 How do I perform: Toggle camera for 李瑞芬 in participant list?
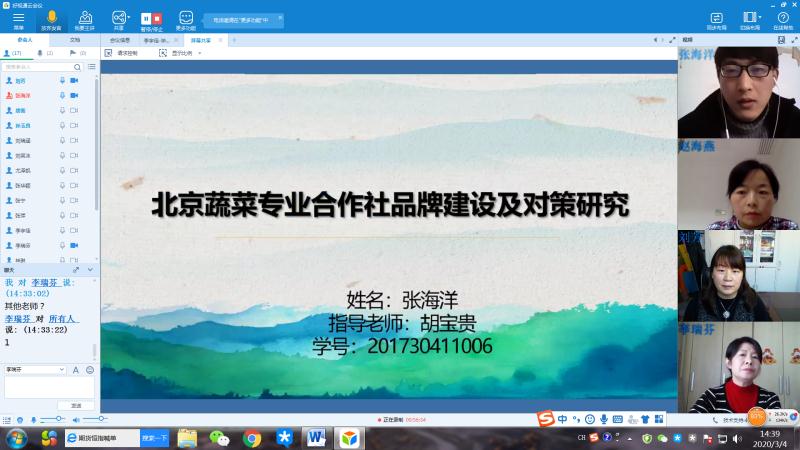point(74,245)
